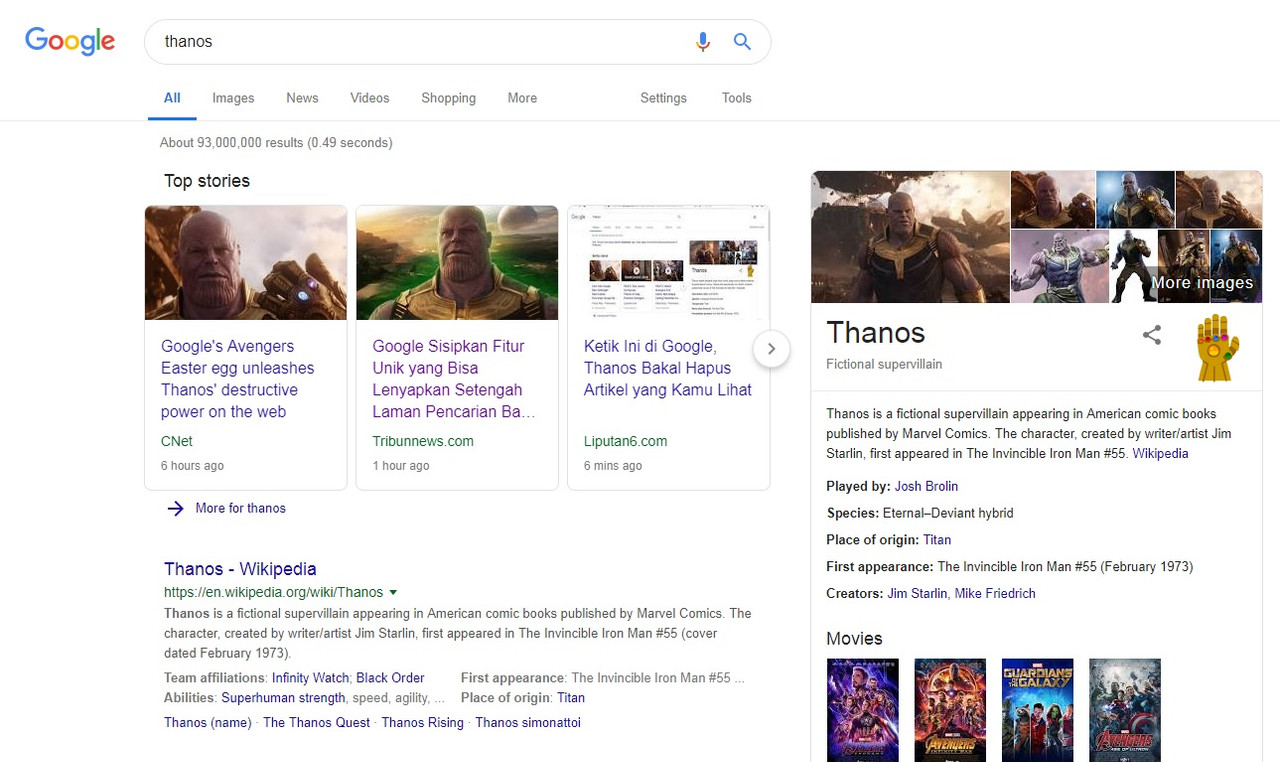
Task: Advance Top stories carousel with right chevron
Action: [771, 349]
